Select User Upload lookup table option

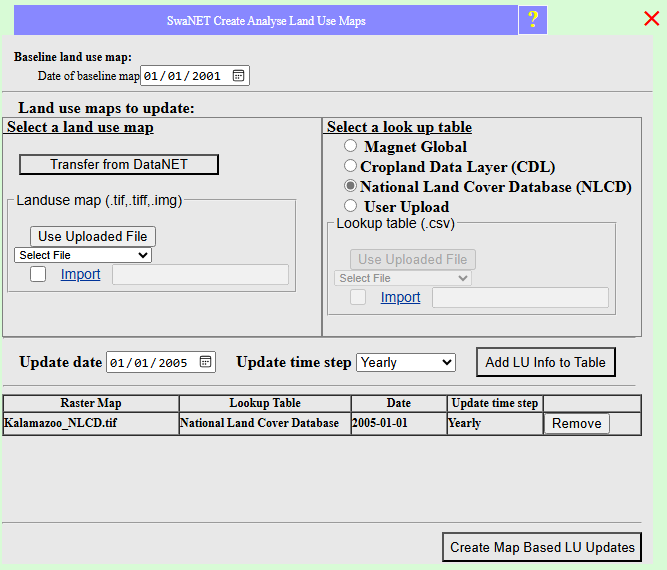point(350,206)
